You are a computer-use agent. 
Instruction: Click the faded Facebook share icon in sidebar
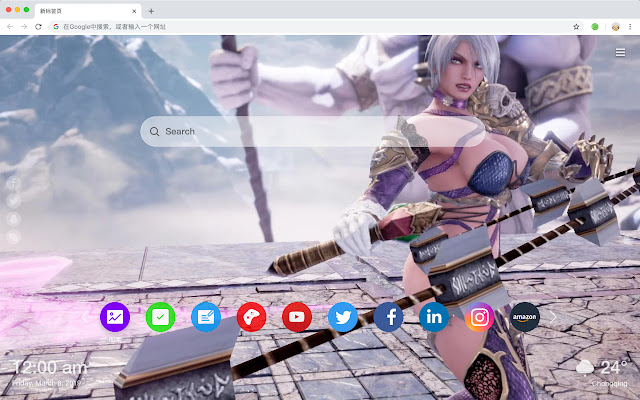[x=13, y=183]
